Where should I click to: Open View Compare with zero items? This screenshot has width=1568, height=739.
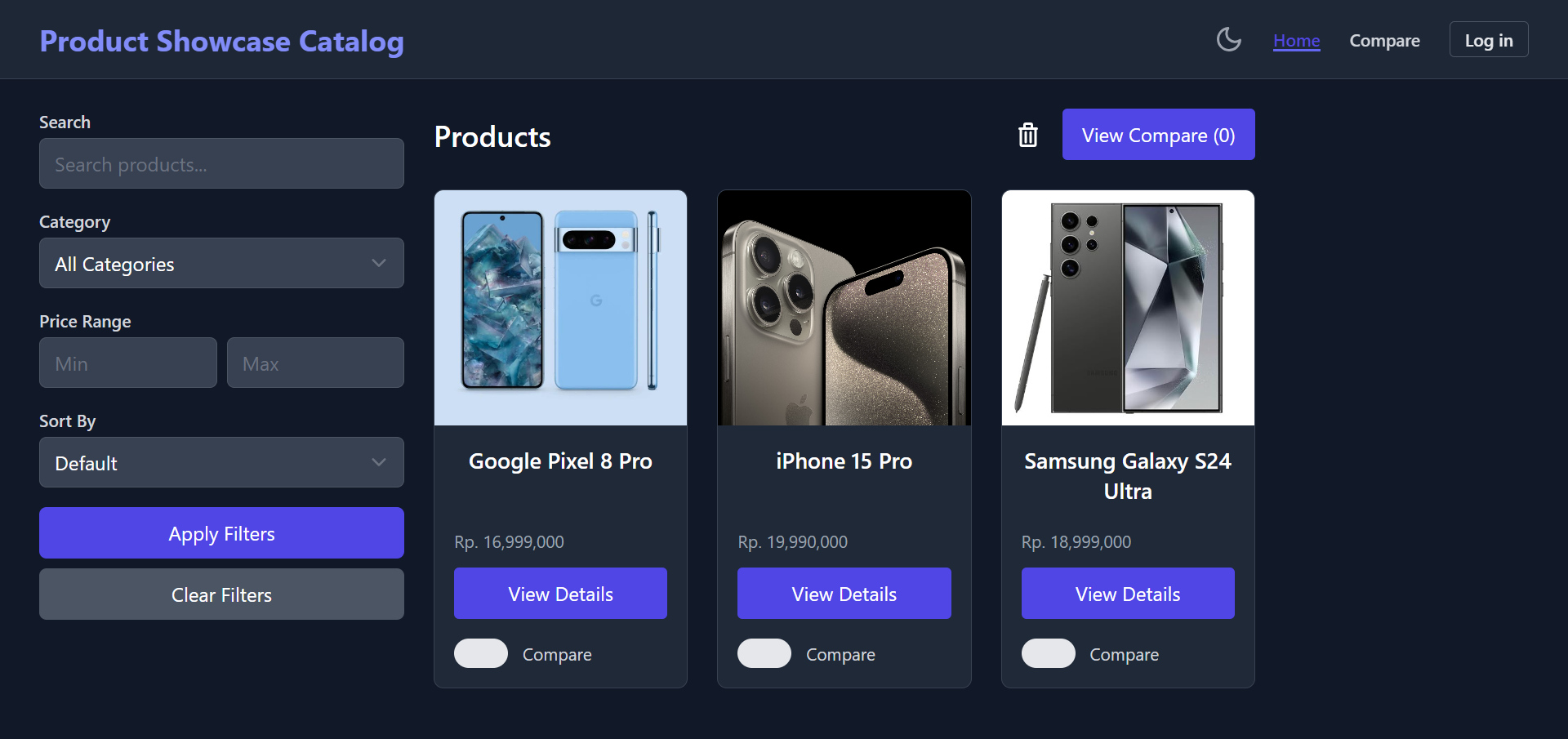(1158, 134)
